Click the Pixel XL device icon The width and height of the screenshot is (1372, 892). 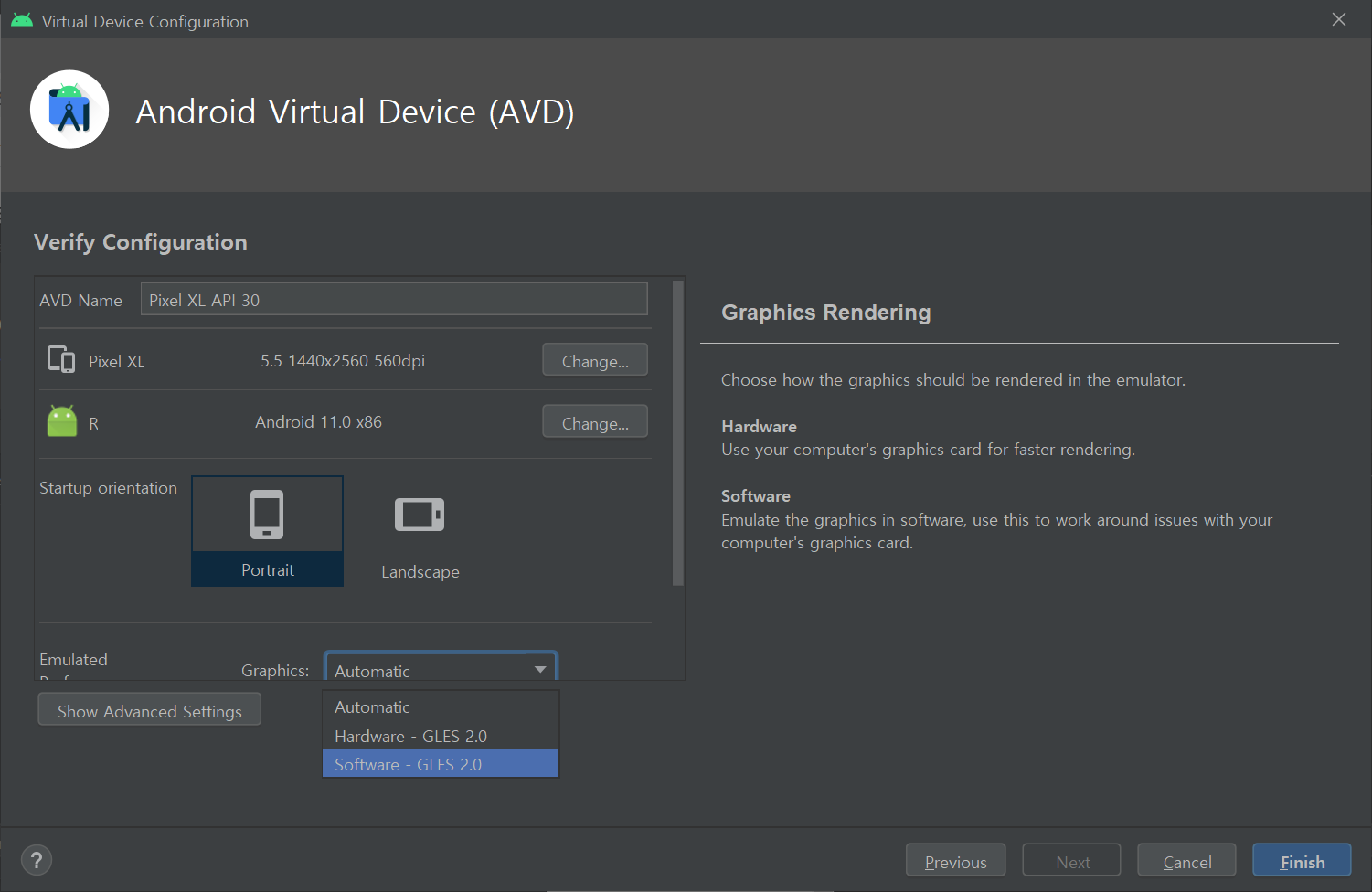pyautogui.click(x=61, y=359)
